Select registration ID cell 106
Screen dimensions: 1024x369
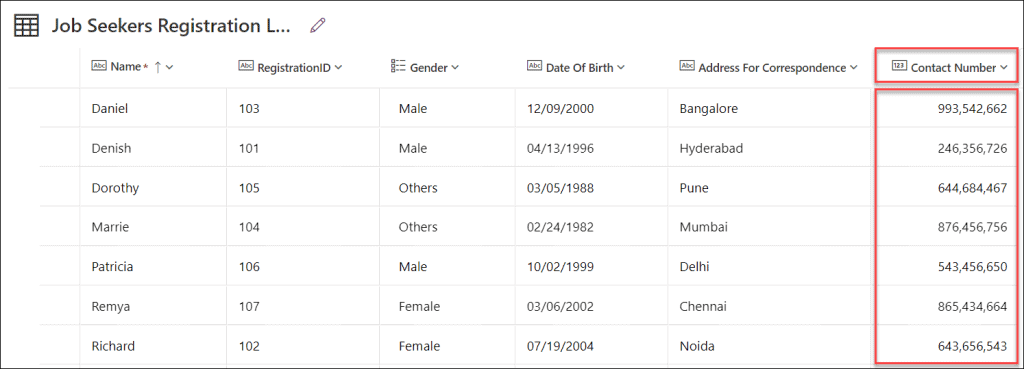pos(249,266)
